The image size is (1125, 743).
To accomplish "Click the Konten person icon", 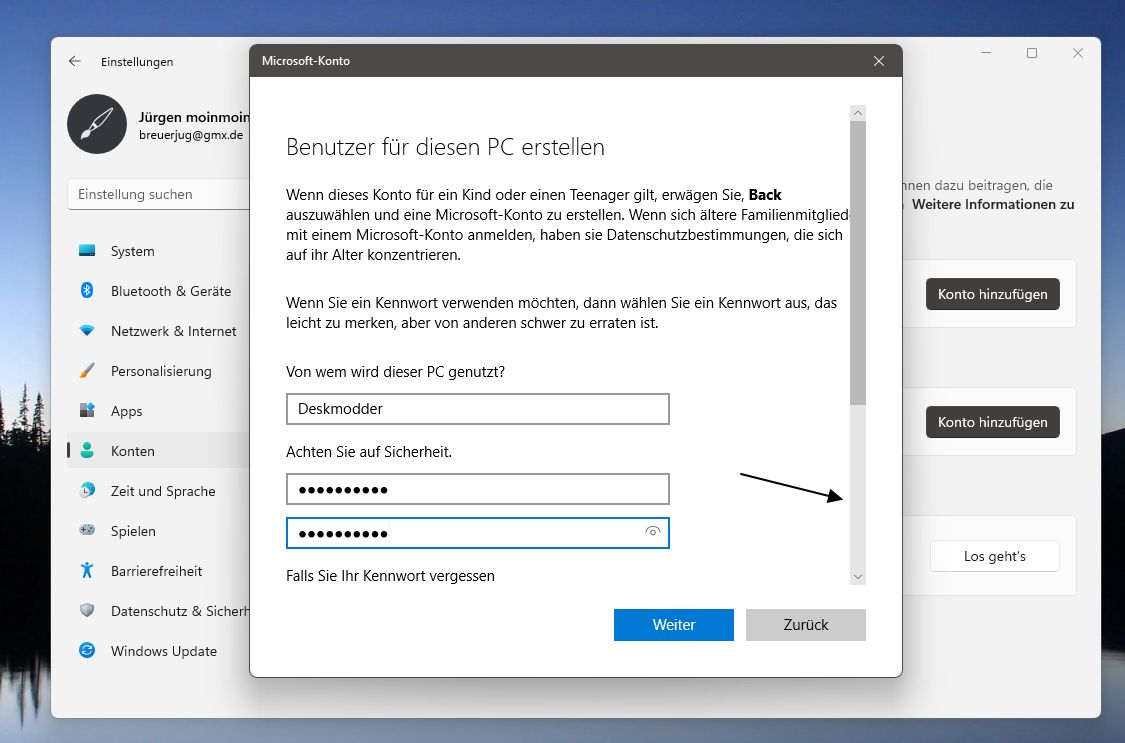I will tap(87, 450).
